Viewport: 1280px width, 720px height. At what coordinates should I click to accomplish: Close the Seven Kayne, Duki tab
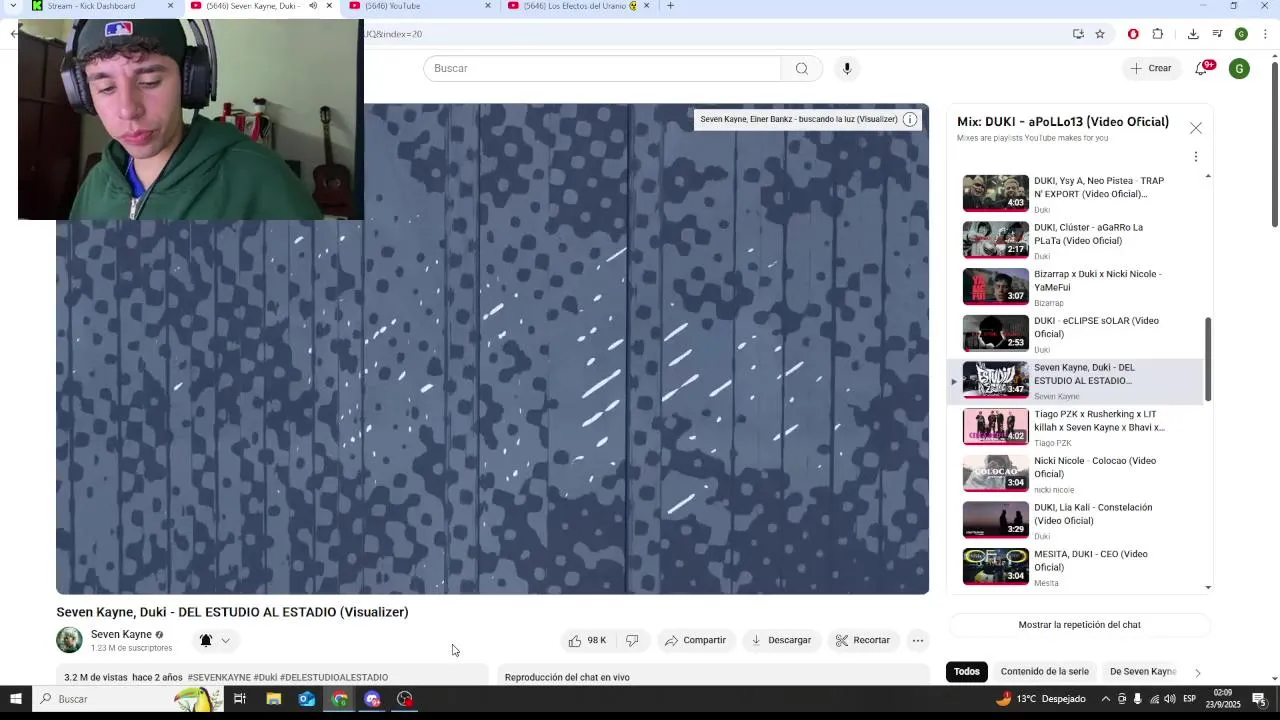click(329, 6)
